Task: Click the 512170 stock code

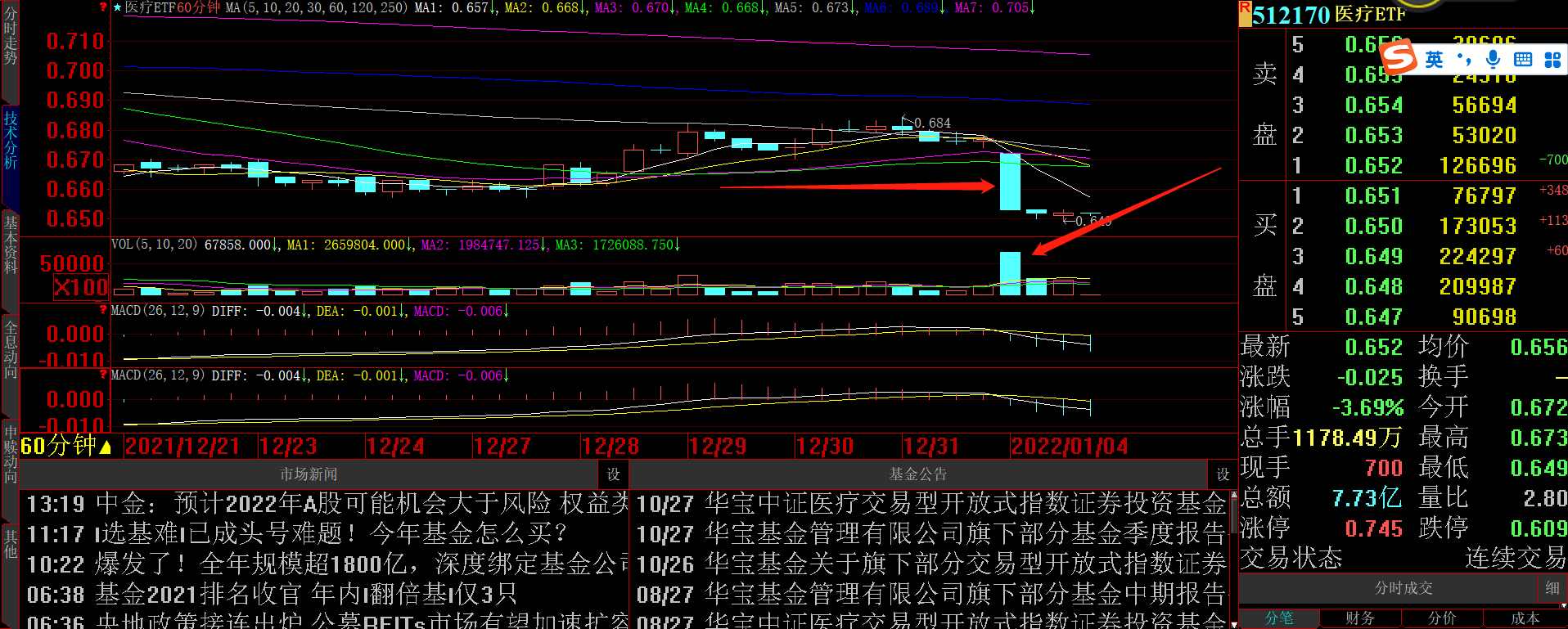Action: tap(1291, 15)
